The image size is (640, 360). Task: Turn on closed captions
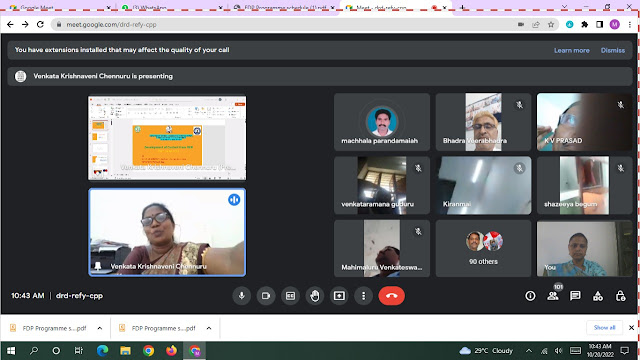(290, 296)
